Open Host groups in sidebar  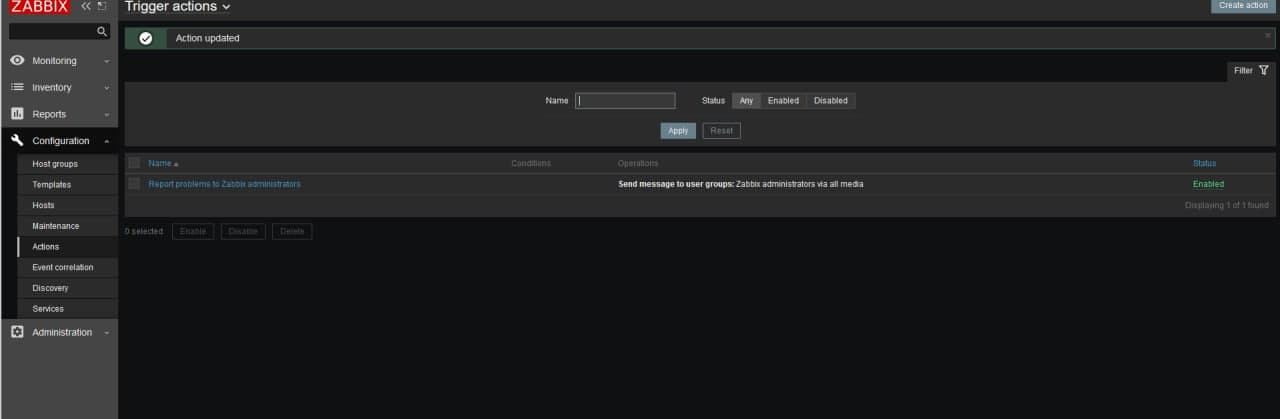[x=55, y=164]
